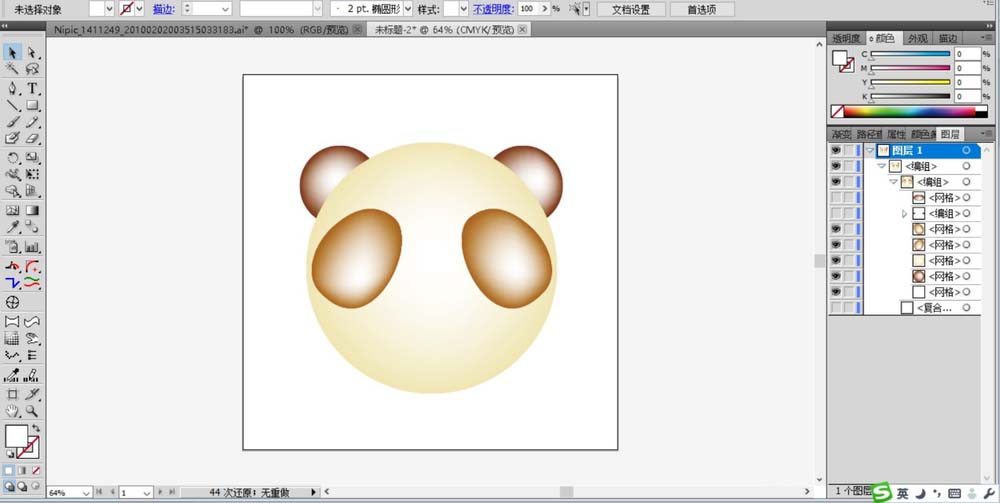Image resolution: width=1000 pixels, height=503 pixels.
Task: Collapse the second nested <编组> triangle
Action: coord(893,182)
